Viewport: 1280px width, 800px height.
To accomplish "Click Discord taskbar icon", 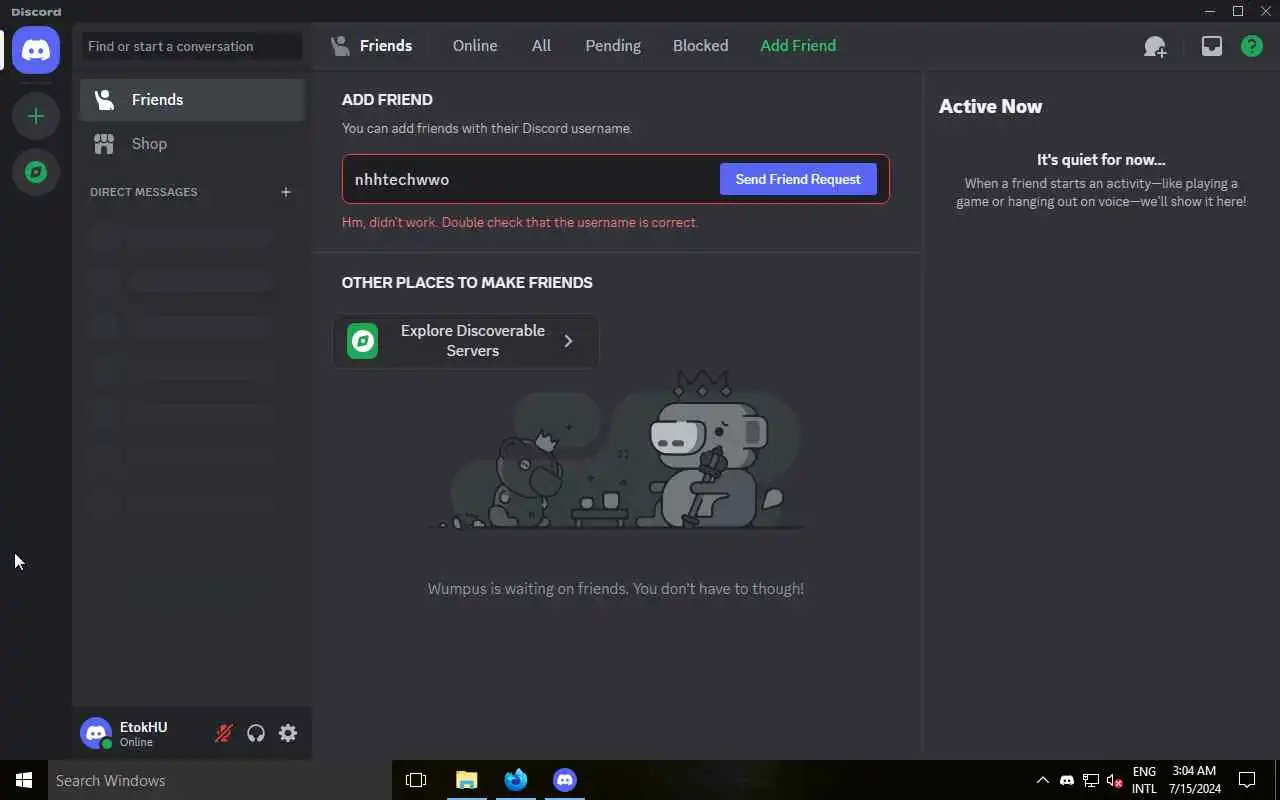I will tap(565, 780).
